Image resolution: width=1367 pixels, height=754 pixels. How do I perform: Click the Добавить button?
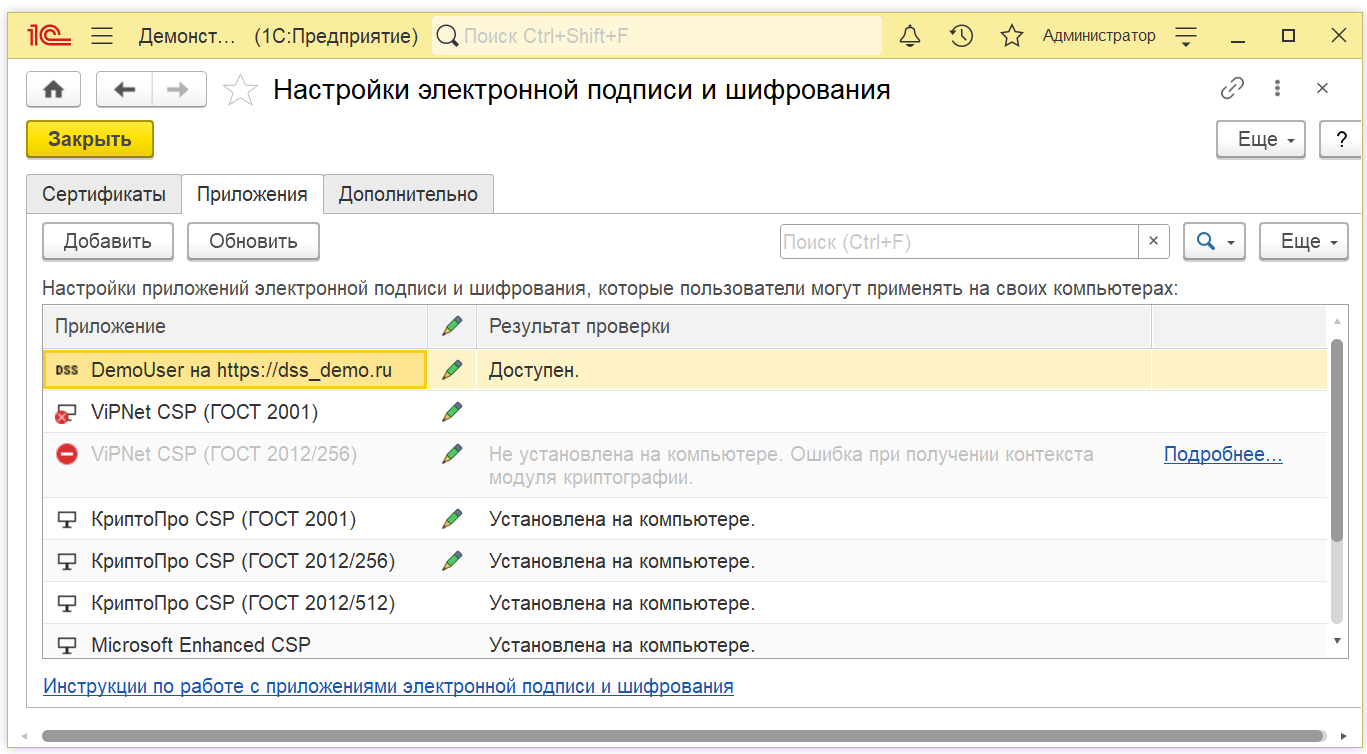tap(108, 241)
